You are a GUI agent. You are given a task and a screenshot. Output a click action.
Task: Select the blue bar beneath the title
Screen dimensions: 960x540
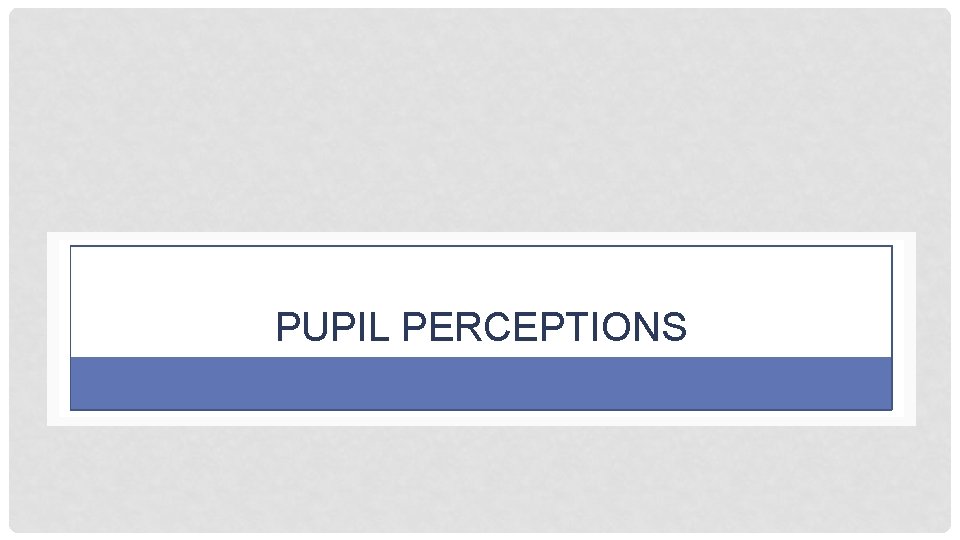tap(481, 383)
